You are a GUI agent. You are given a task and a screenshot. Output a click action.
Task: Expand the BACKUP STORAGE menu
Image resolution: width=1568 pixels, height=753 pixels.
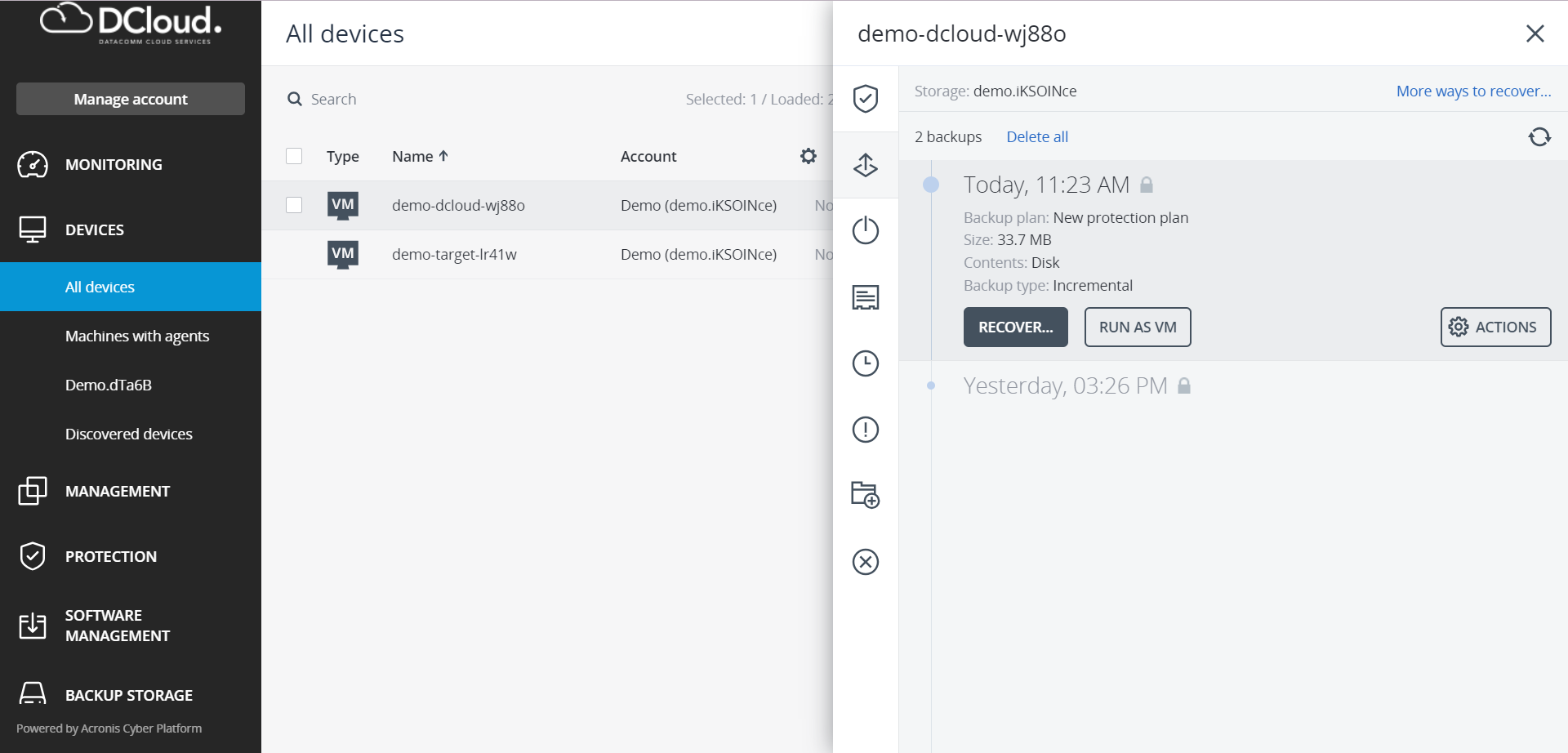pyautogui.click(x=129, y=695)
